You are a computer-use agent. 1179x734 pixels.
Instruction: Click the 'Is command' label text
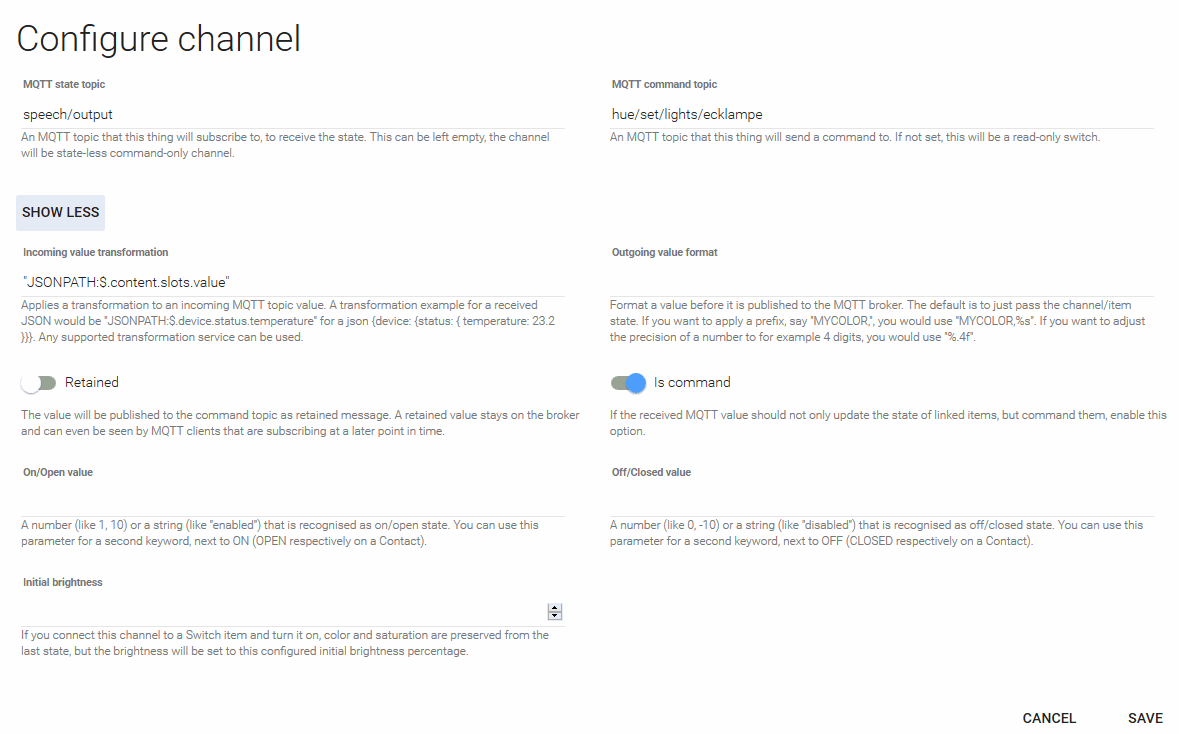[692, 382]
